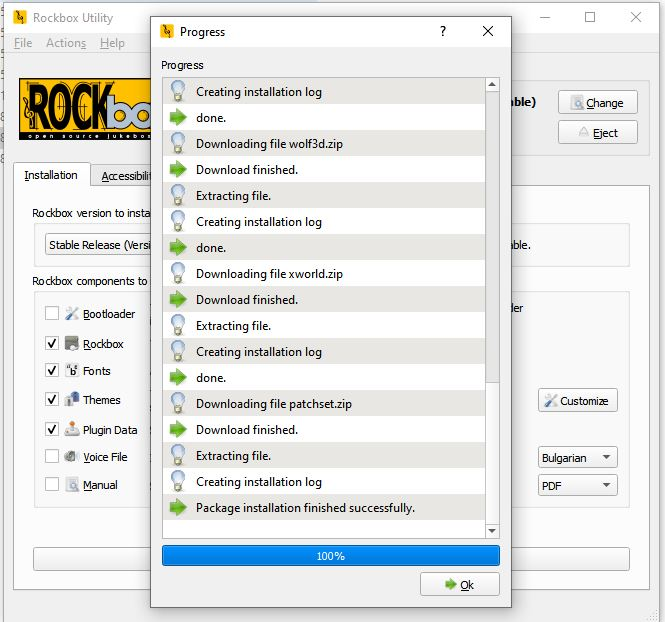665x622 pixels.
Task: Click the Themes component icon
Action: tap(72, 400)
